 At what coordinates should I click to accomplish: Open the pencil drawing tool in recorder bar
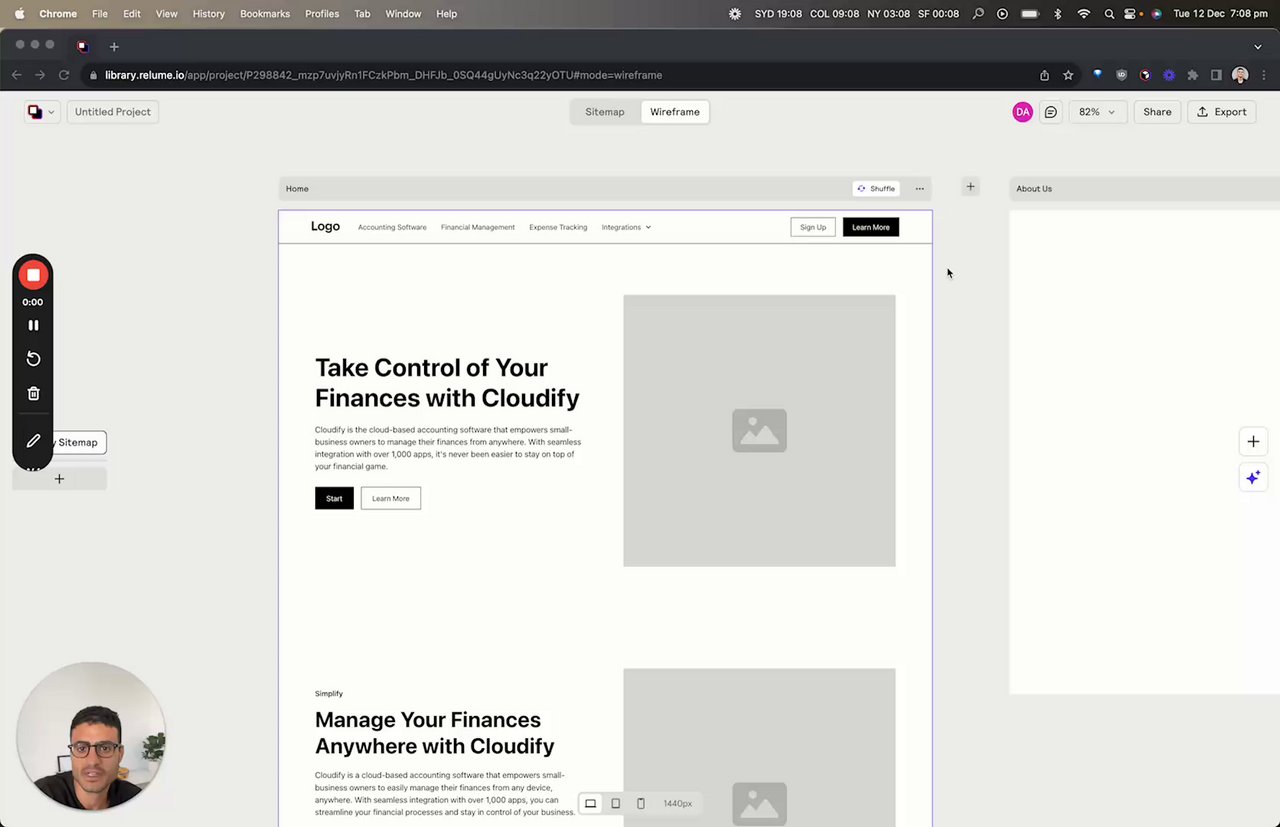(x=33, y=440)
